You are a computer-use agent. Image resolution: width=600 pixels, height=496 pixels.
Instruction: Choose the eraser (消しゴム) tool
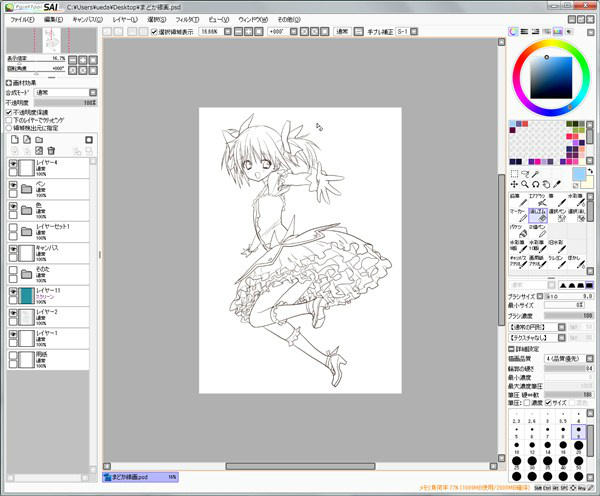(538, 215)
